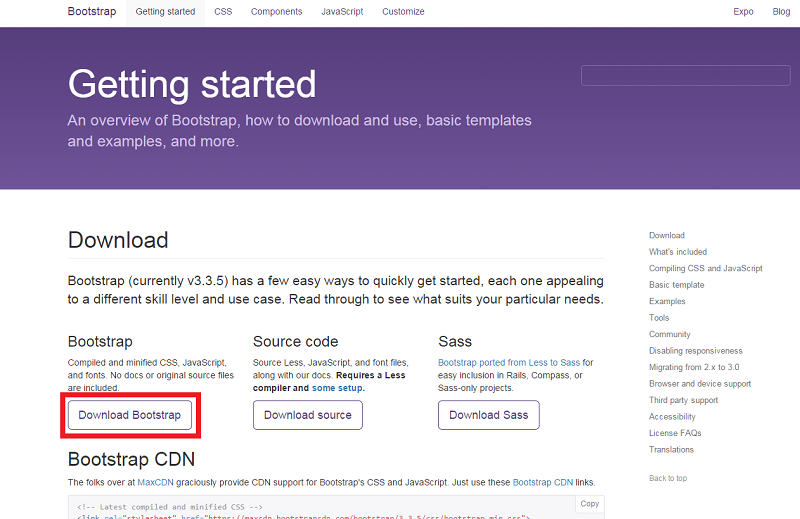
Task: Go to 'Browser and device support' section
Action: (699, 384)
